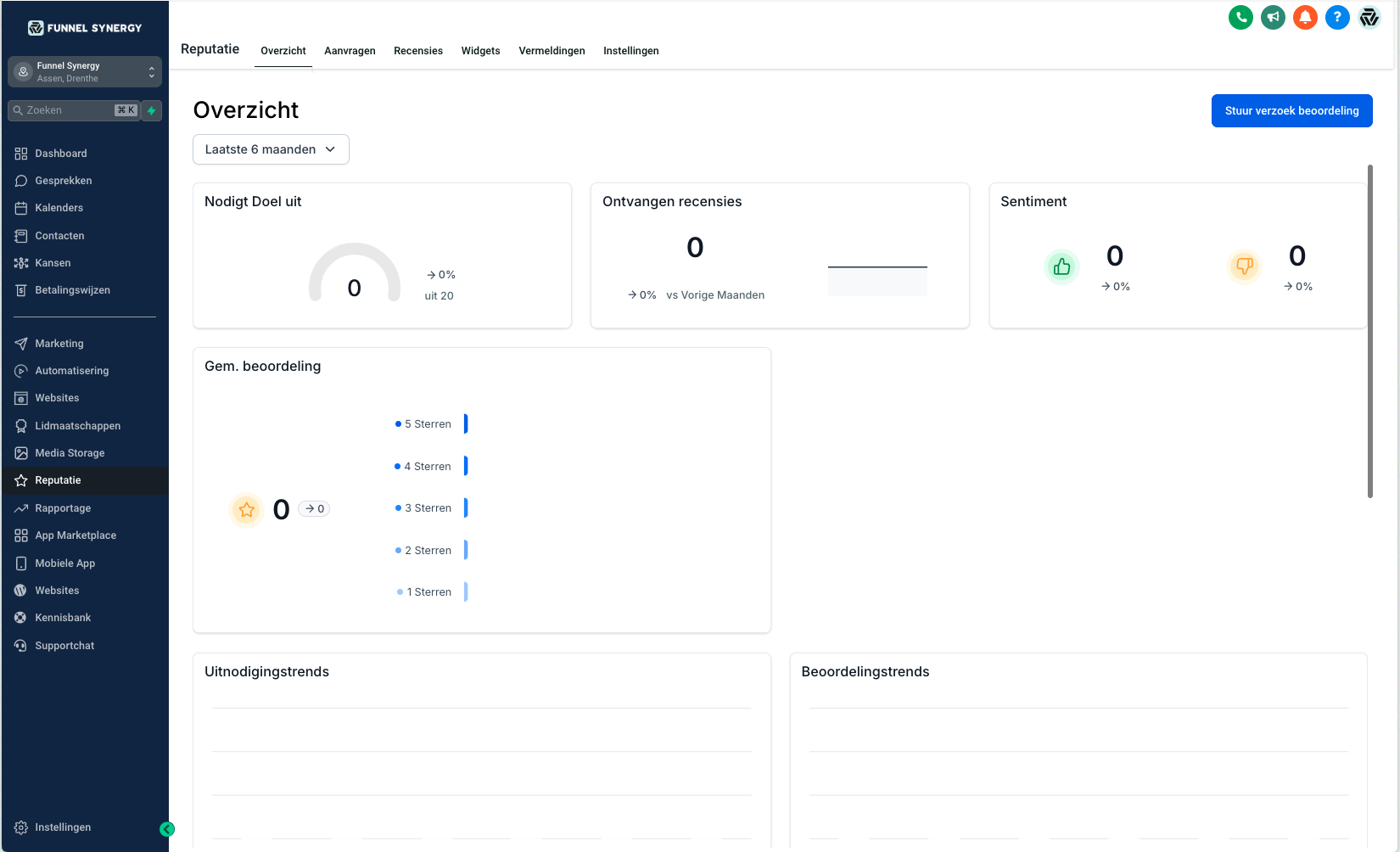
Task: Expand the Laatste 6 maanden dropdown
Action: coord(271,149)
